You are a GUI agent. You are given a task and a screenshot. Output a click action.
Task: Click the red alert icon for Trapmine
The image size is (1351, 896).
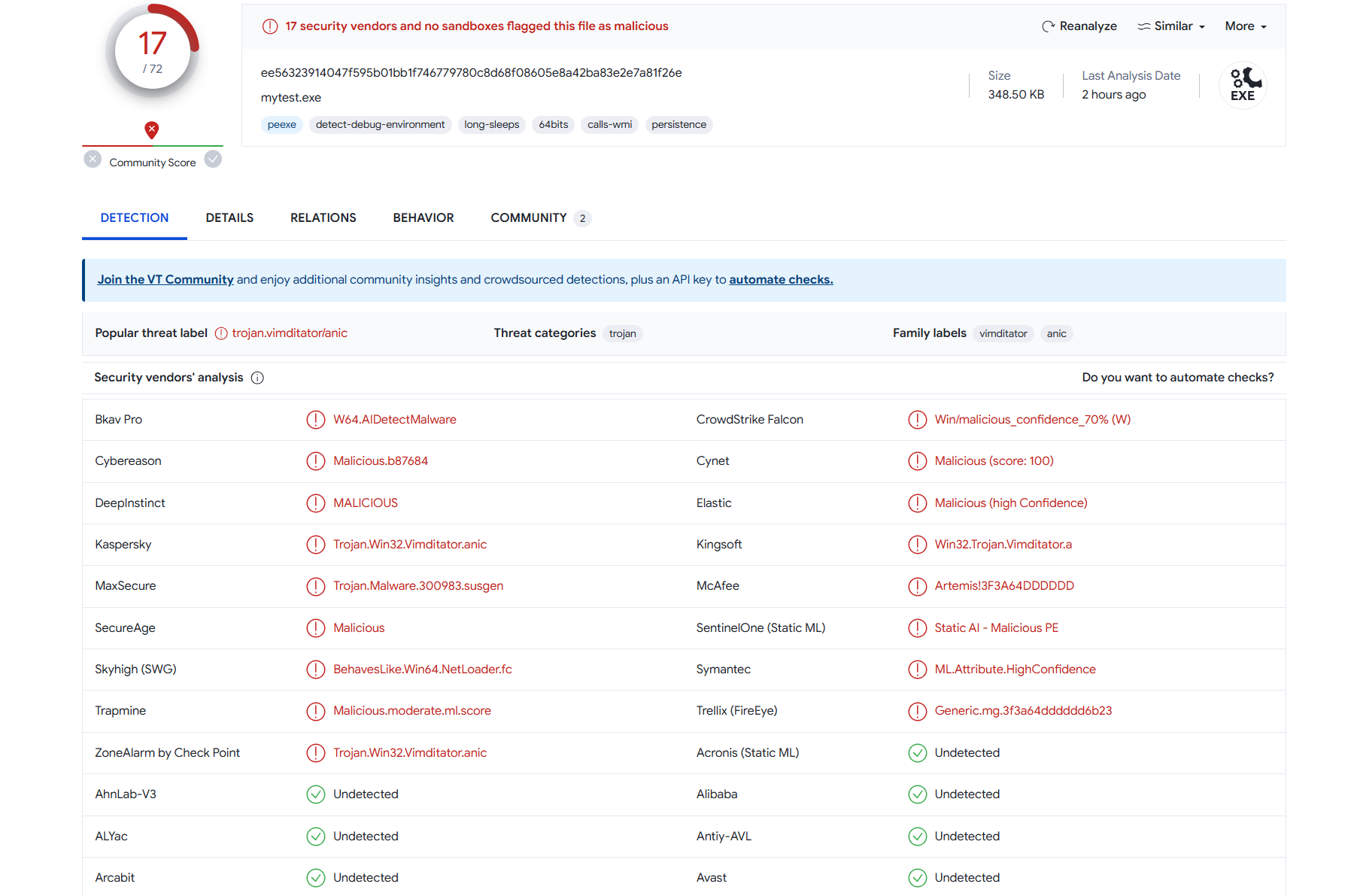[x=316, y=711]
